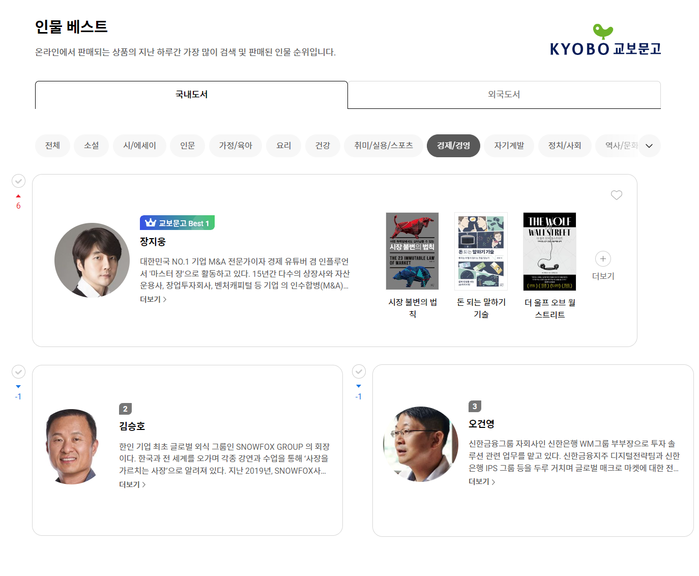Viewport: 699px width, 576px height.
Task: Expand 더보기 under 김승호 description
Action: 132,485
